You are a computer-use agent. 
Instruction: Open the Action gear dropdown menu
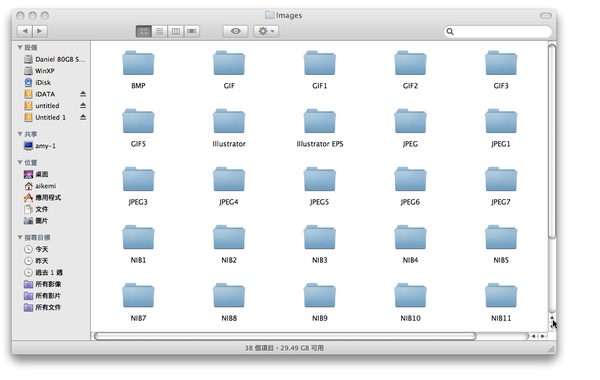266,31
